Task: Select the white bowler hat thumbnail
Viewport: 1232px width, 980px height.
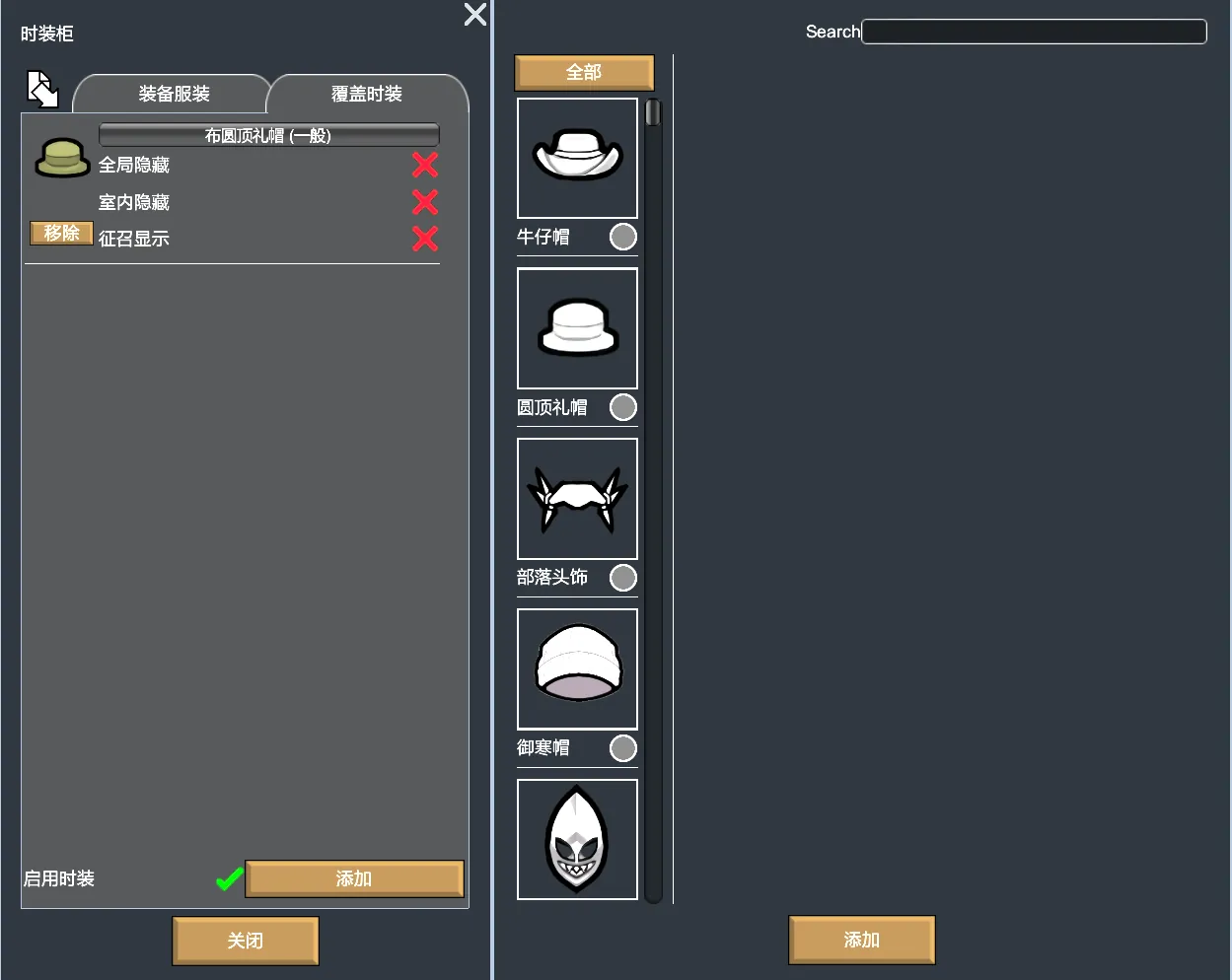Action: (577, 328)
